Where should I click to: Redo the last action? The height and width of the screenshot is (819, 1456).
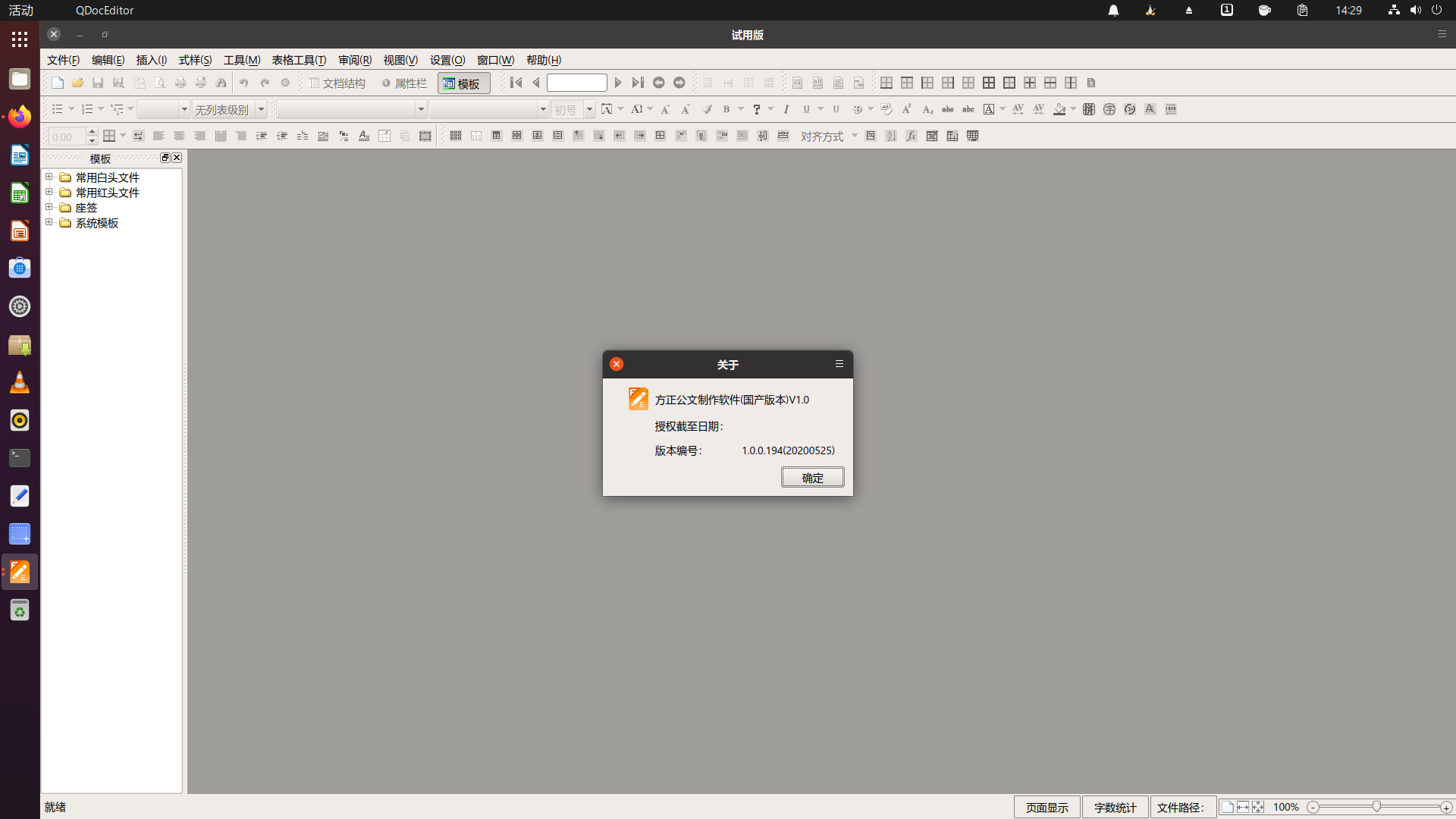click(x=265, y=83)
